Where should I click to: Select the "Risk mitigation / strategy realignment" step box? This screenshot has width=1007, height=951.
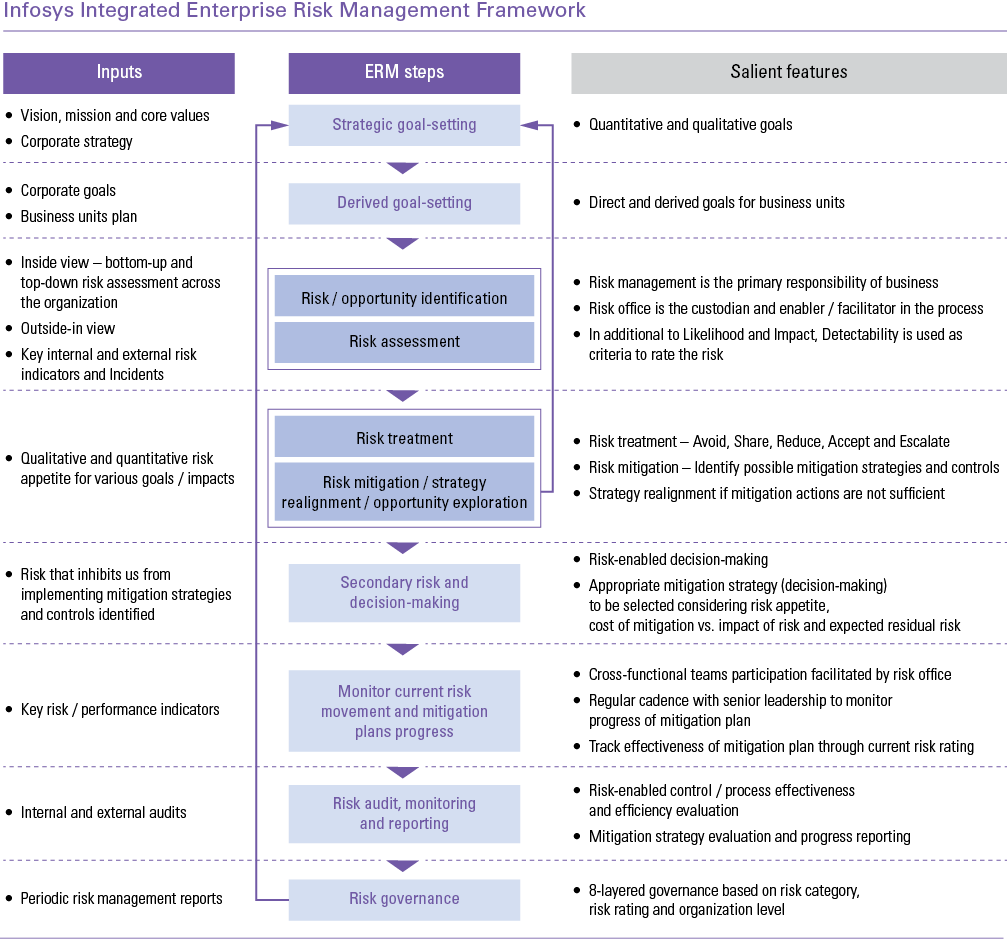(x=404, y=492)
